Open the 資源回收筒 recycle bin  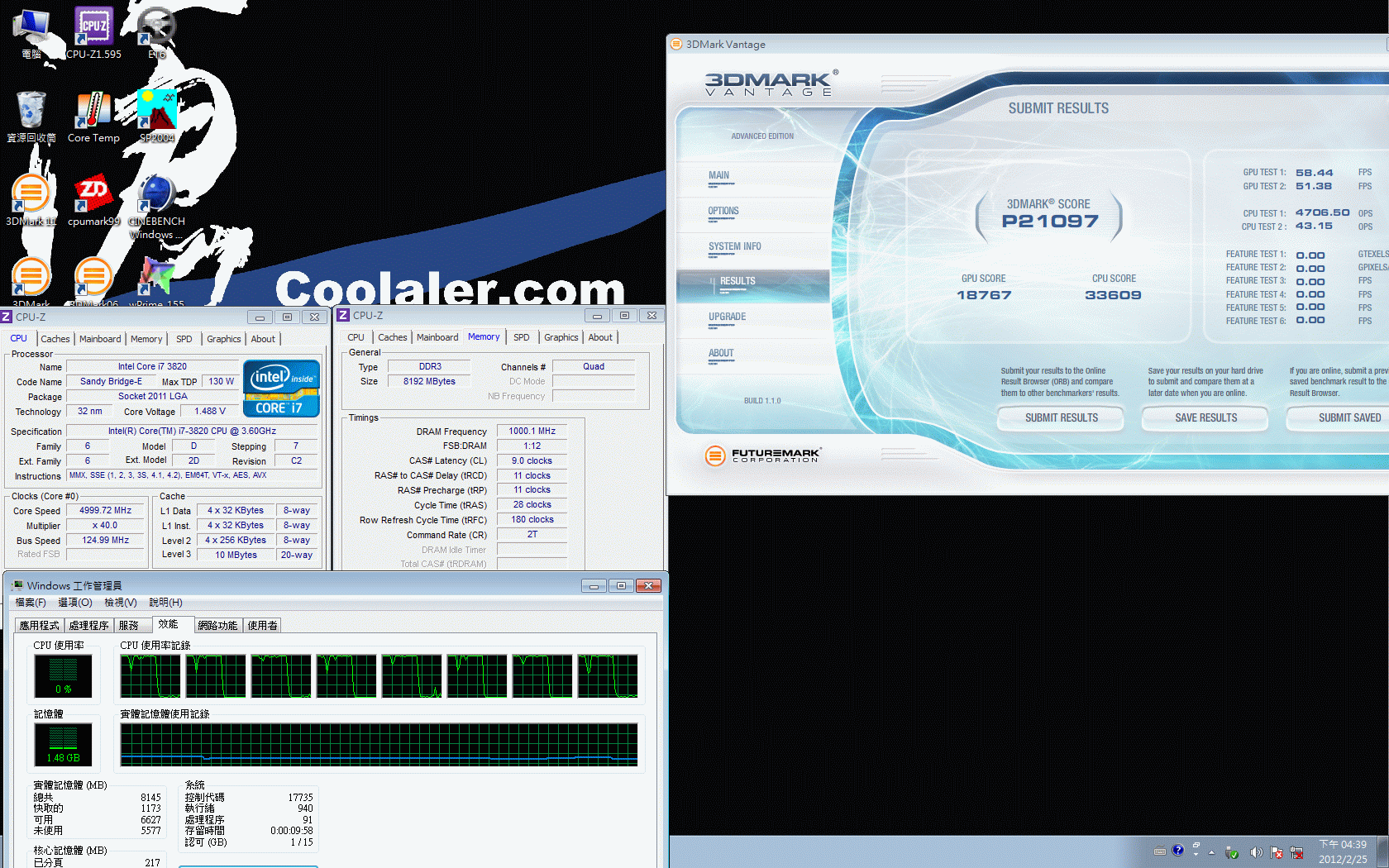tap(31, 117)
